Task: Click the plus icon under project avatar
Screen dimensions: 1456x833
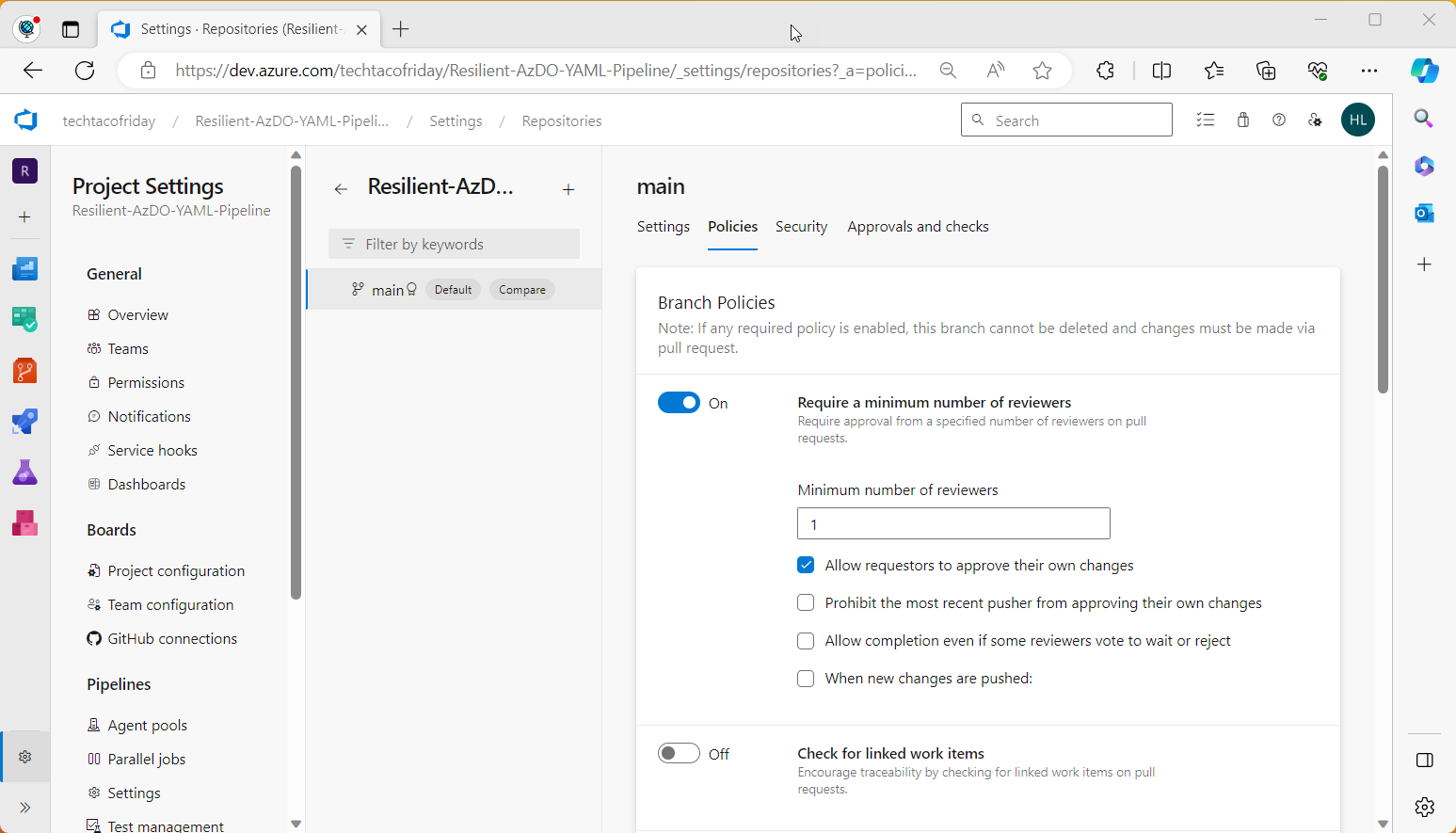Action: [25, 217]
